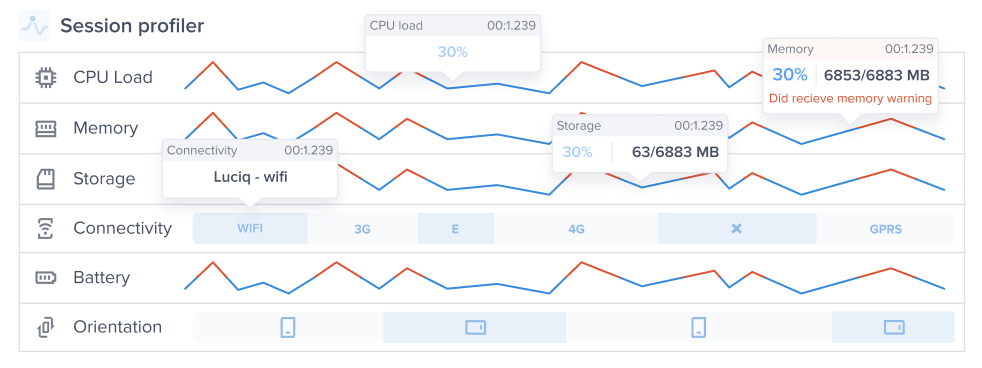Select the Connectivity signal icon
Viewport: 982px width, 368px height.
tap(46, 229)
